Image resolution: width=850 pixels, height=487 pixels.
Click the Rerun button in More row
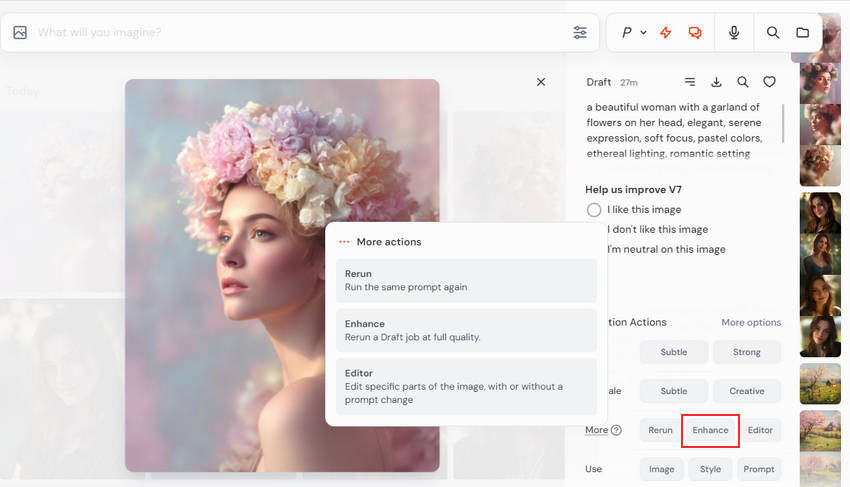(x=660, y=430)
